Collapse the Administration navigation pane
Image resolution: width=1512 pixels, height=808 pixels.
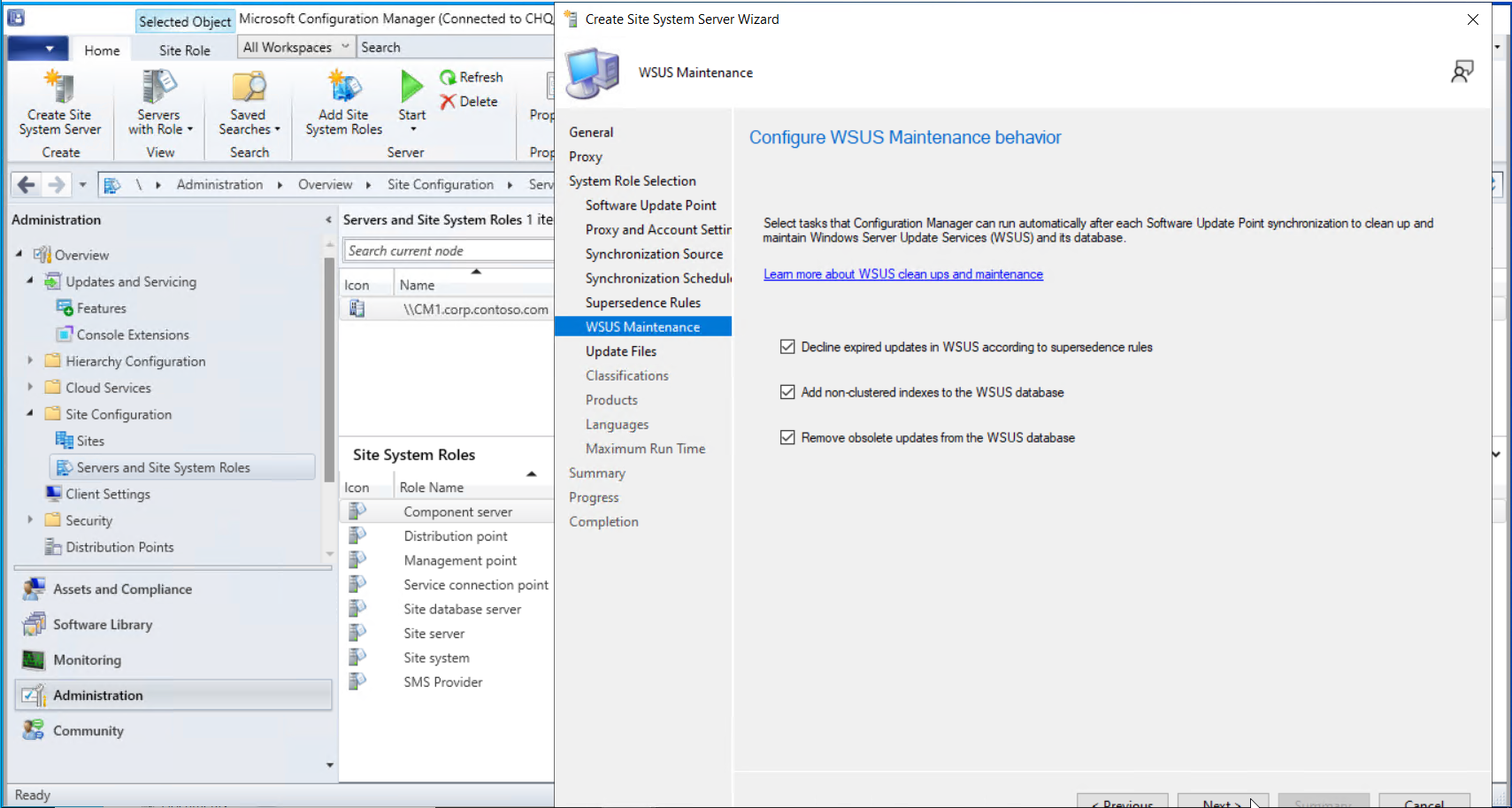(328, 219)
